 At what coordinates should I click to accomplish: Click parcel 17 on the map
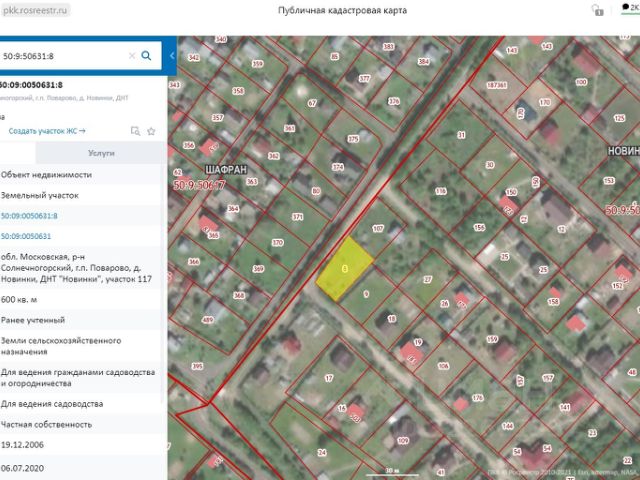click(329, 378)
